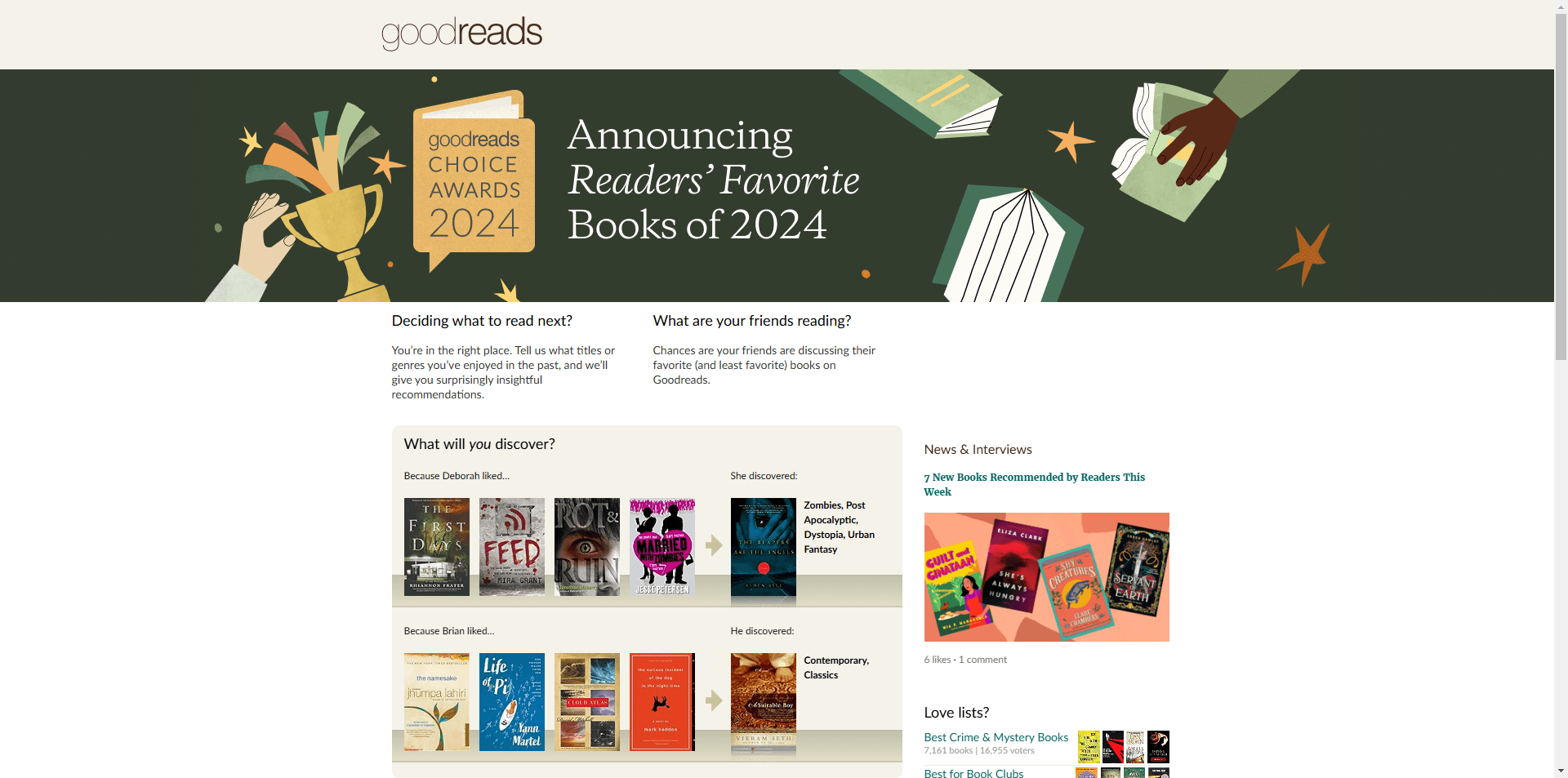Image resolution: width=1568 pixels, height=778 pixels.
Task: Select The Namesake book cover
Action: point(436,702)
